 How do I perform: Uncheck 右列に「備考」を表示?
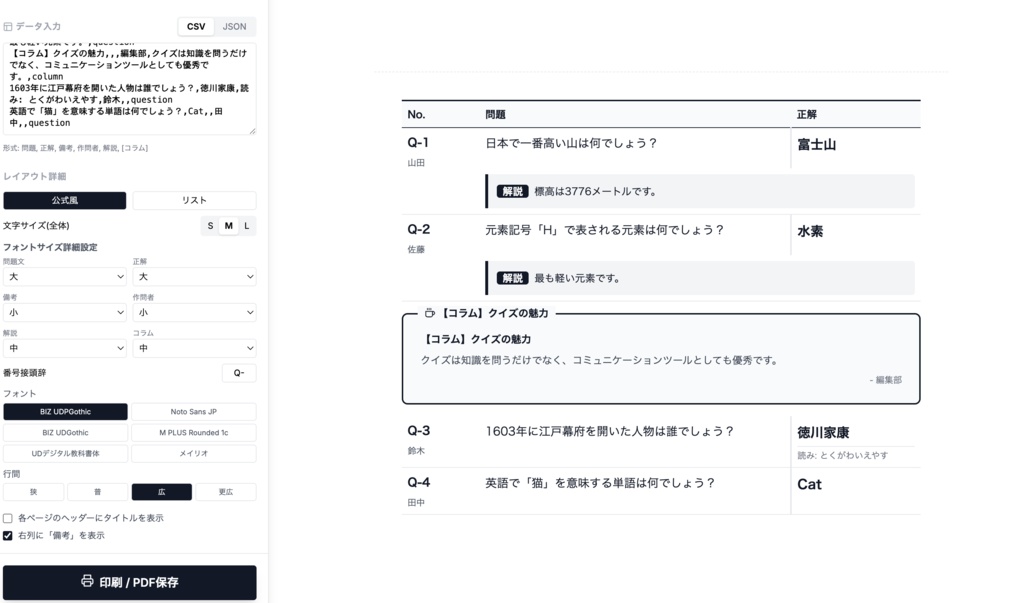(x=9, y=535)
